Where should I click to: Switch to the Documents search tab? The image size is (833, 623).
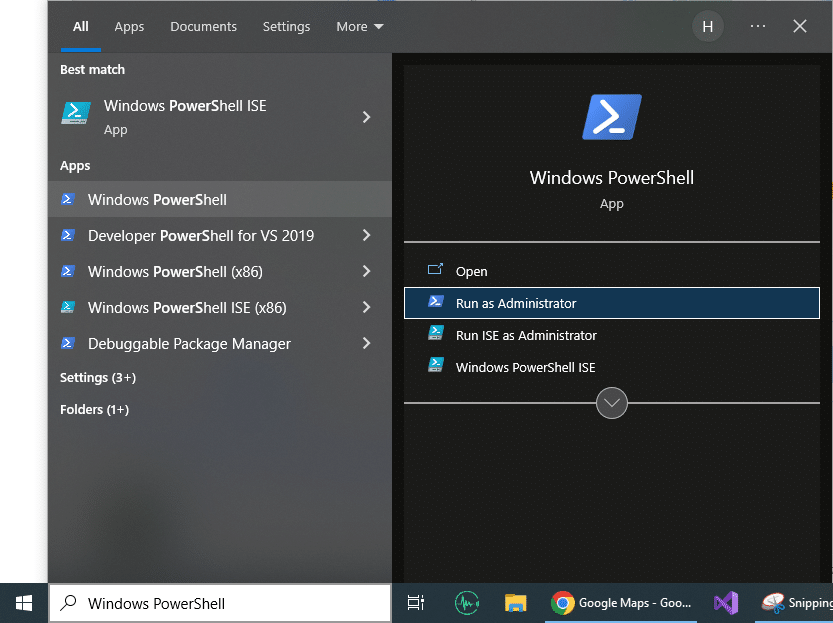click(203, 27)
